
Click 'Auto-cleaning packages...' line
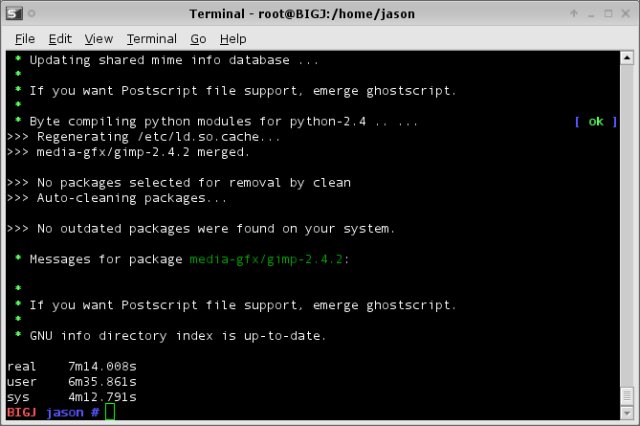[117, 198]
